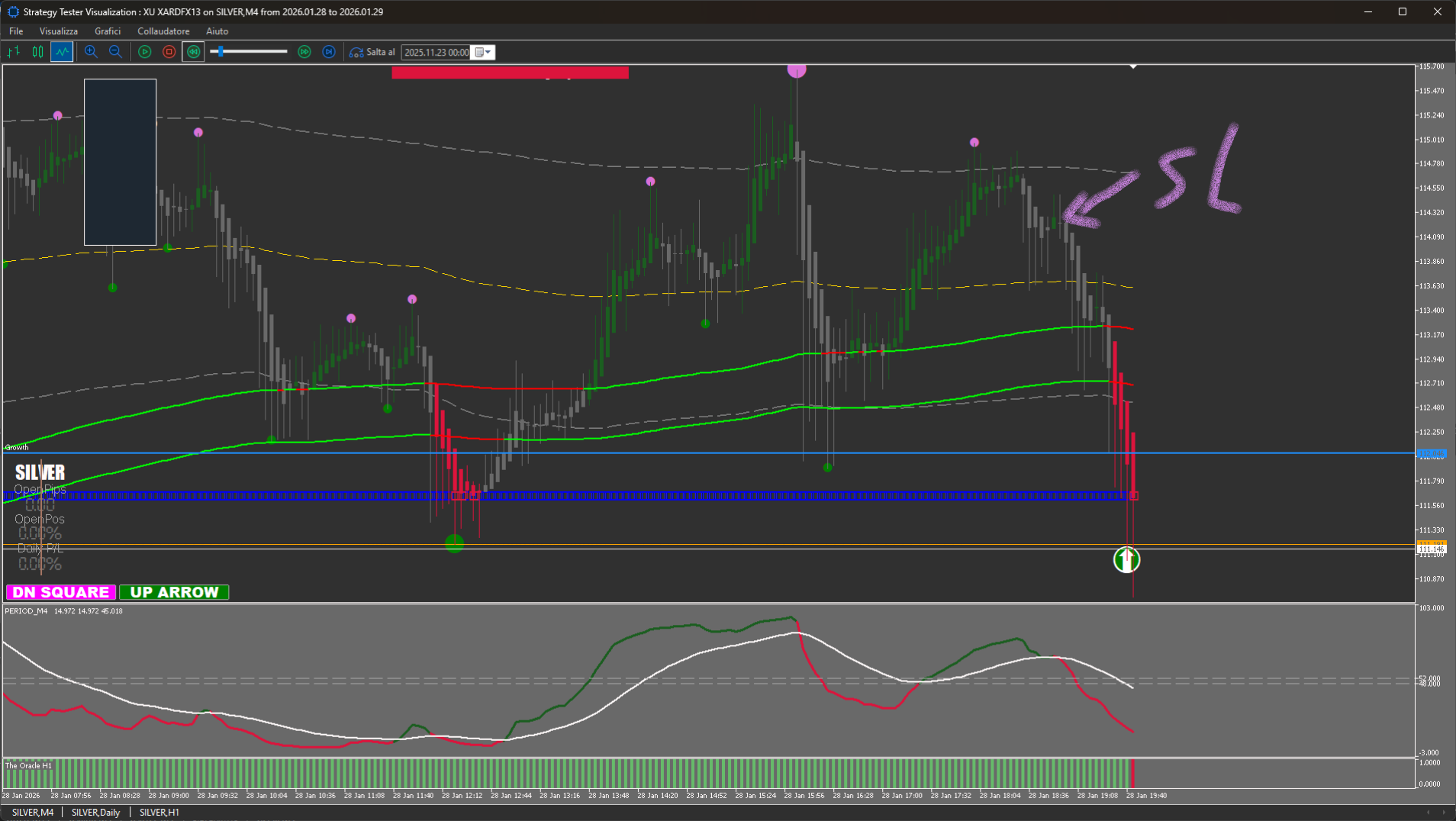Open the Aiuto menu
1456x821 pixels.
217,31
